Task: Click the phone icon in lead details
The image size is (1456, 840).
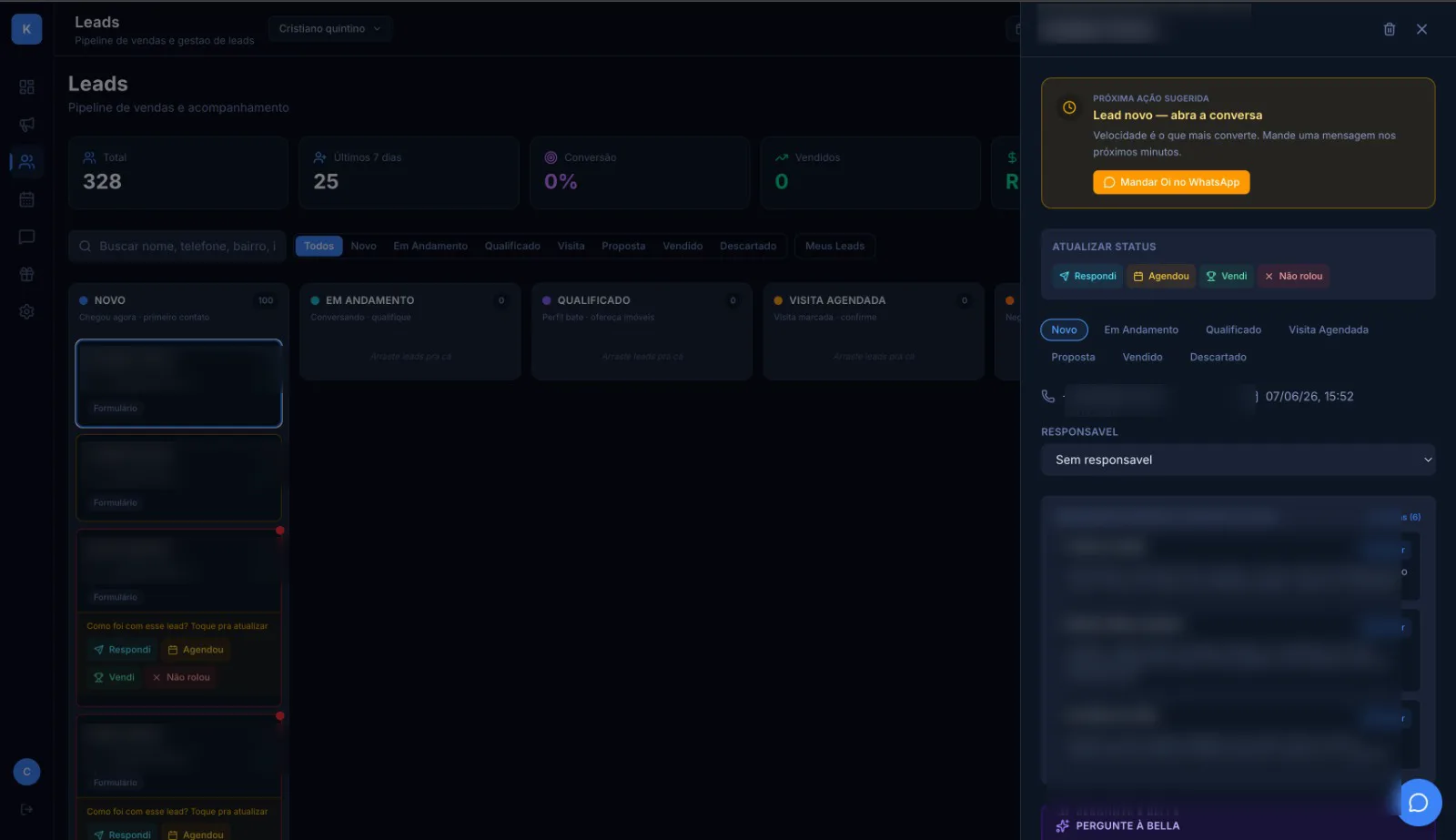Action: coord(1048,396)
